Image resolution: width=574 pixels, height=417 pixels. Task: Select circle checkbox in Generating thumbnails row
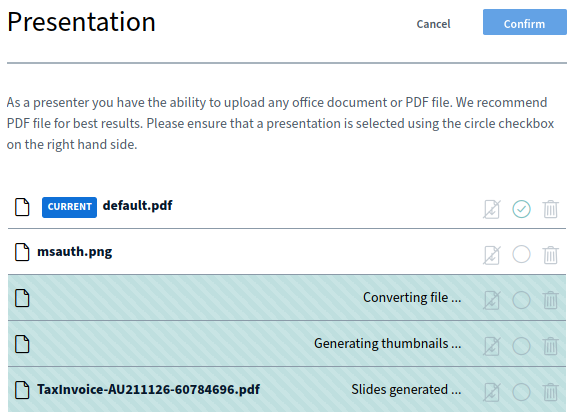[521, 346]
